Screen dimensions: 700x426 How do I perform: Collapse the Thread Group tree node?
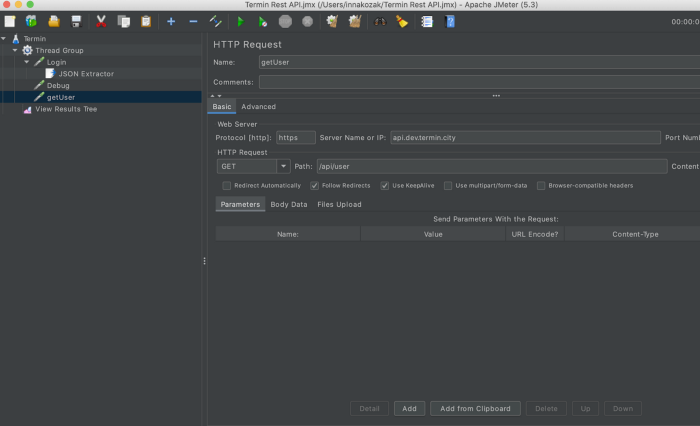(16, 50)
